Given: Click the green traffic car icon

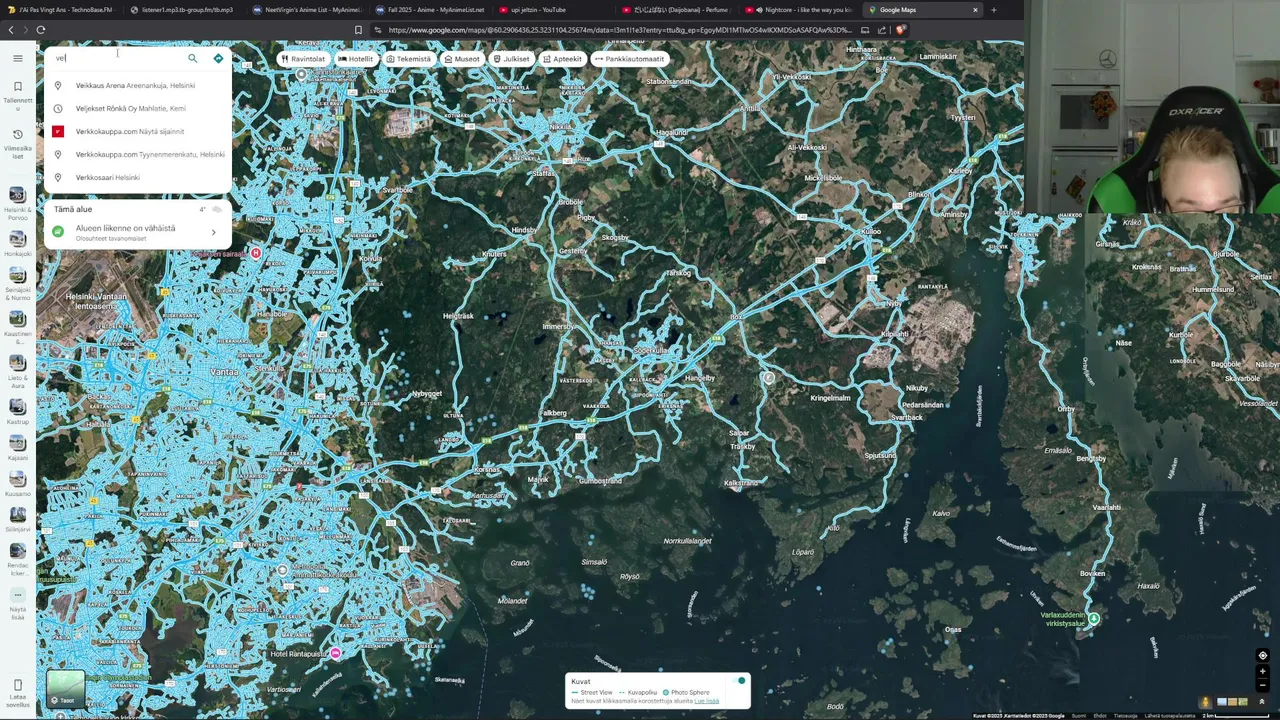Looking at the screenshot, I should pos(58,232).
